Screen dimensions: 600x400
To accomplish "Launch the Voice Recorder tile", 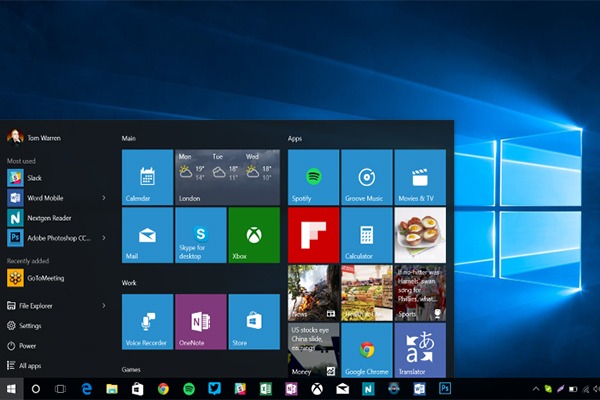I will (147, 322).
